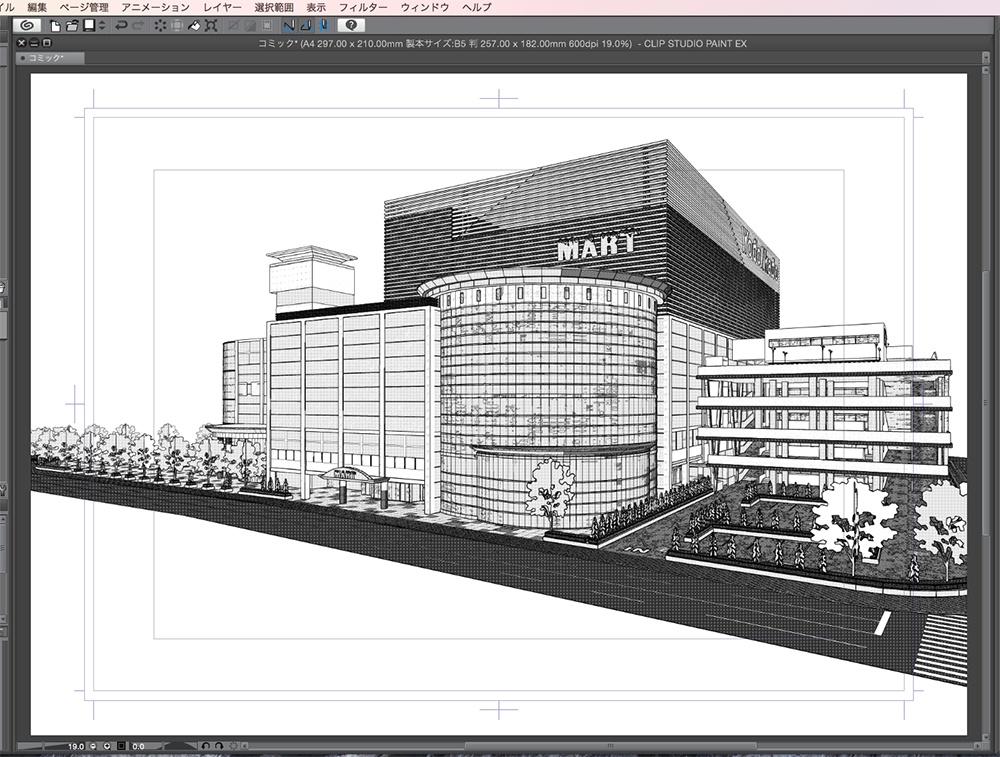Select the コミック document tab

50,58
